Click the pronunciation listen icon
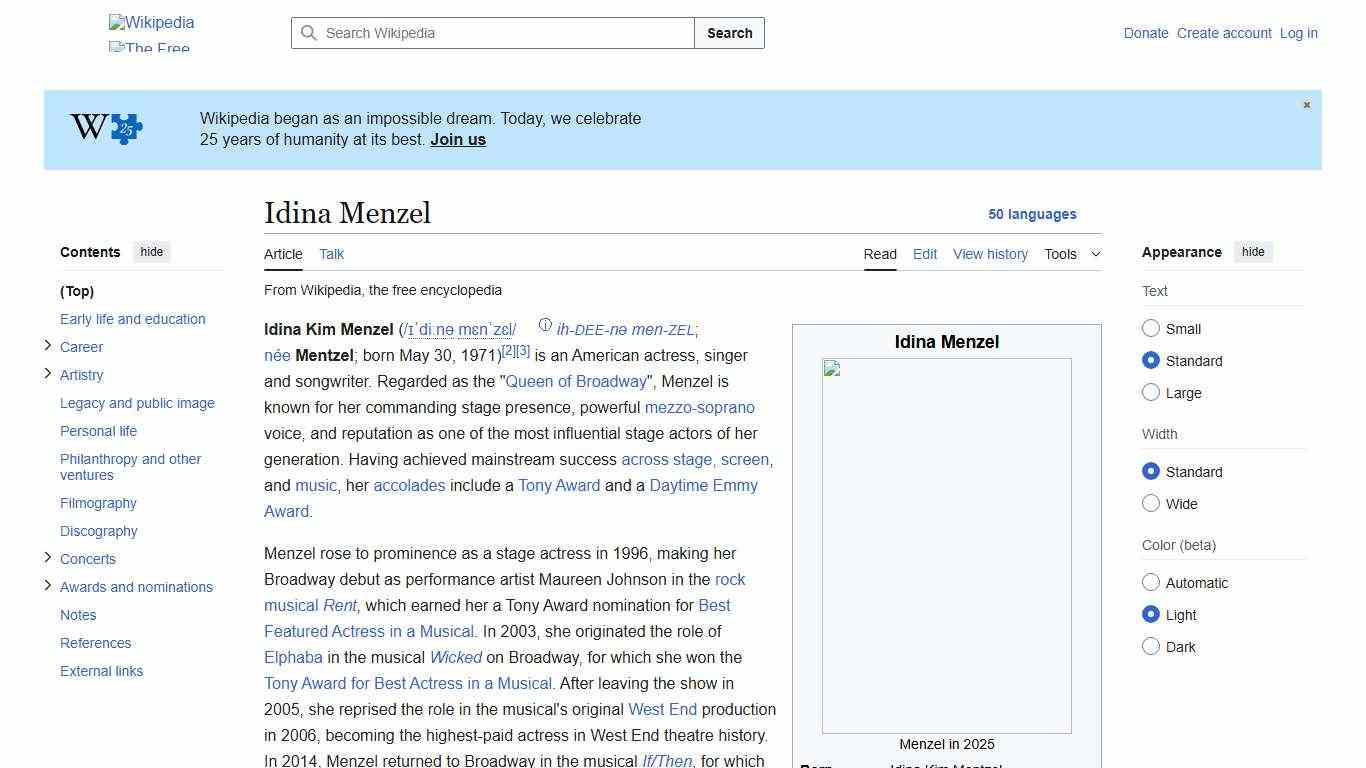 tap(546, 325)
